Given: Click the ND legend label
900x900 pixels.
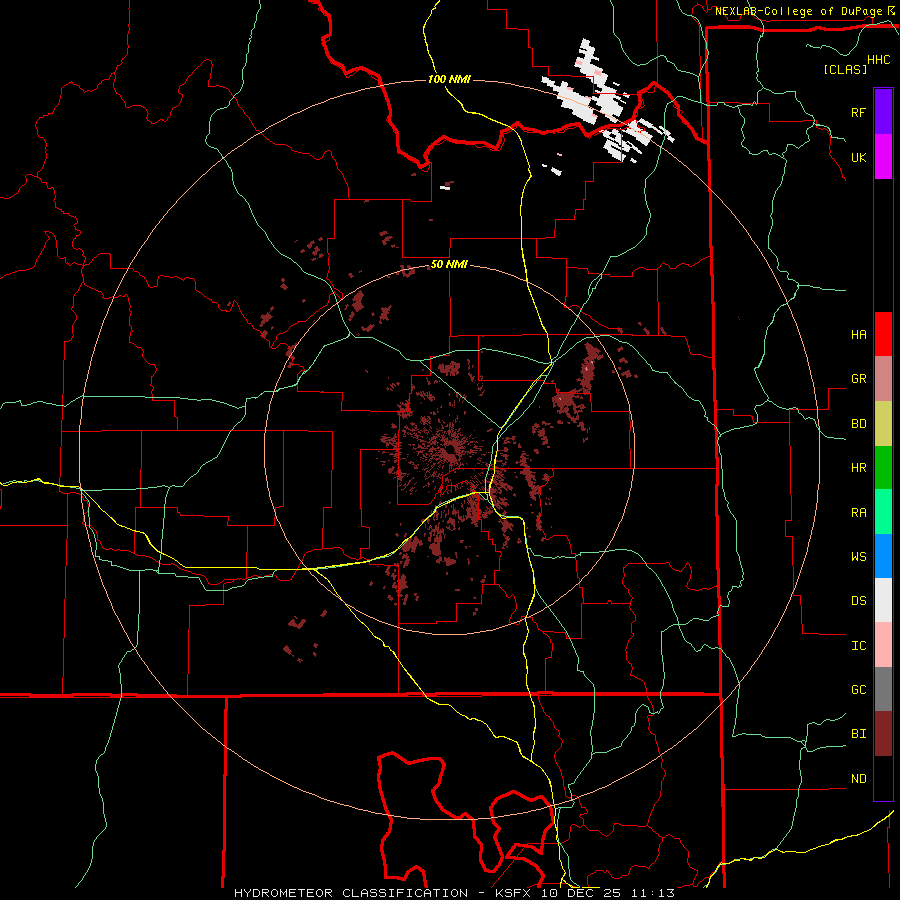Looking at the screenshot, I should point(858,779).
